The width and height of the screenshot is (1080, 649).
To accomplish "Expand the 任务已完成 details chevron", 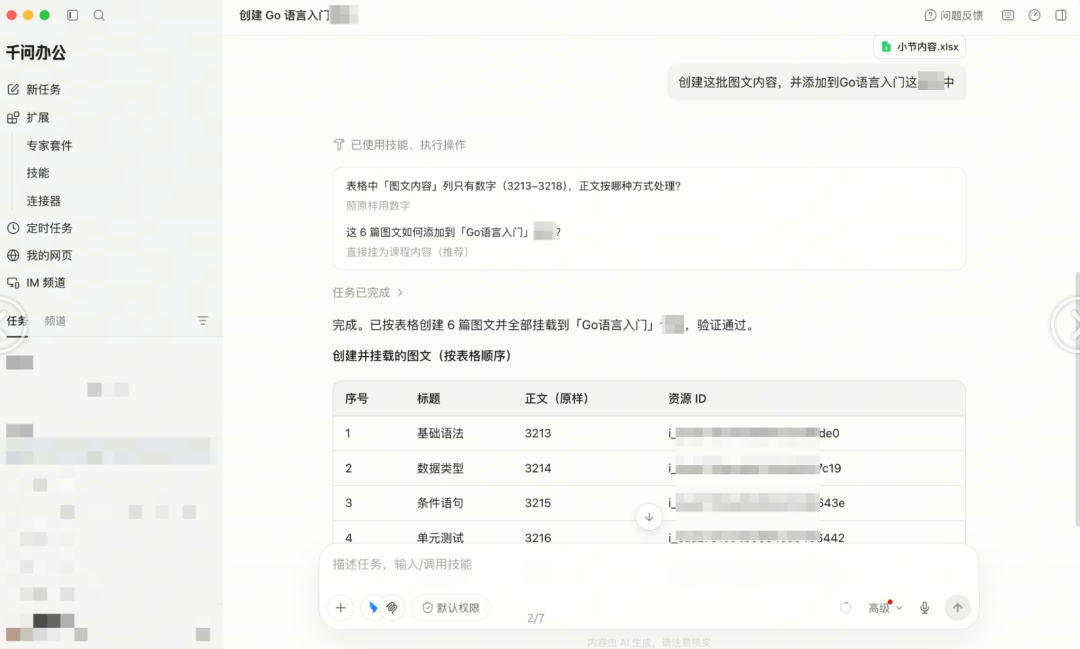I will coord(400,293).
